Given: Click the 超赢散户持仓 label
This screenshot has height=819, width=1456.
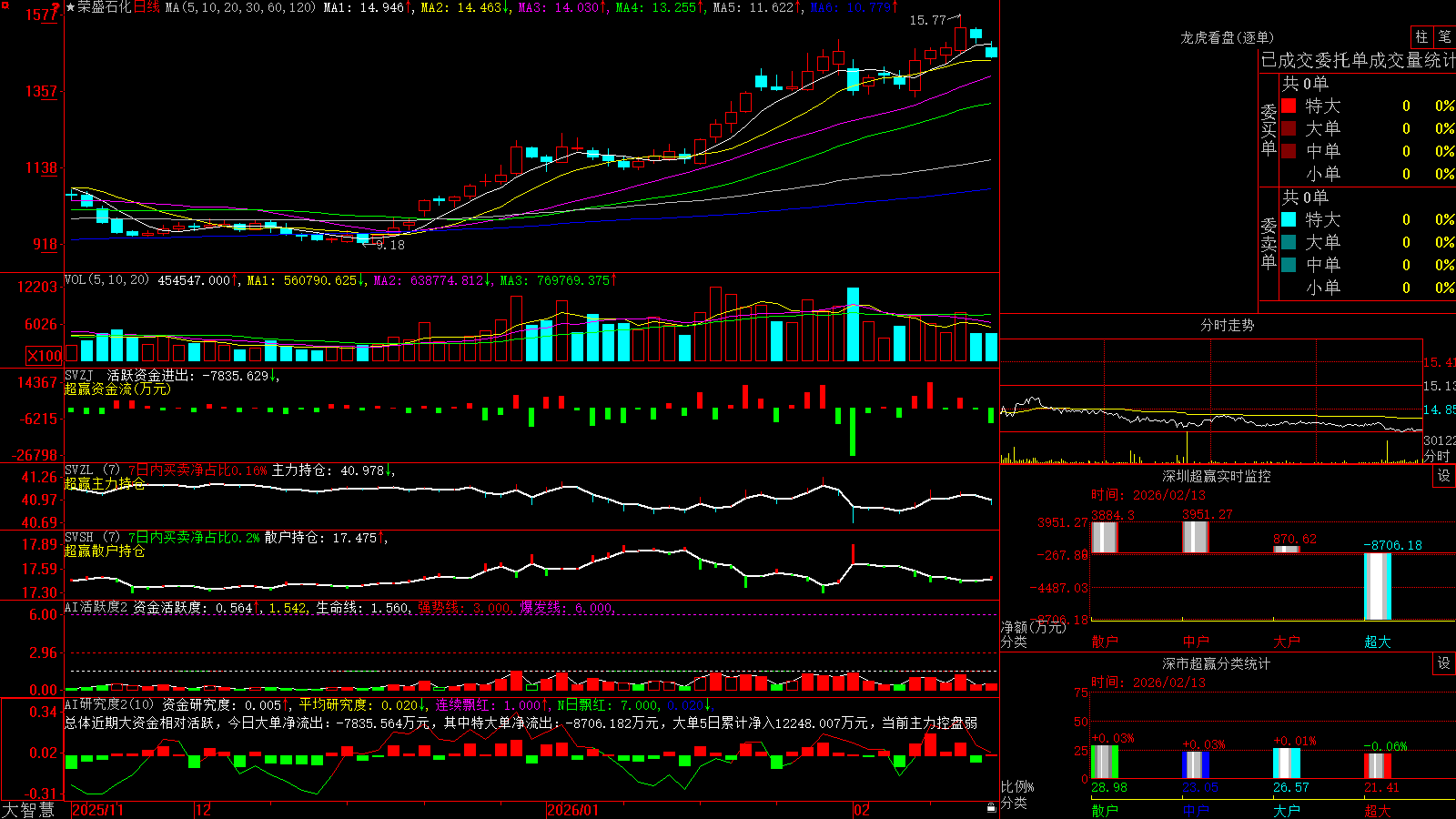Looking at the screenshot, I should (105, 551).
